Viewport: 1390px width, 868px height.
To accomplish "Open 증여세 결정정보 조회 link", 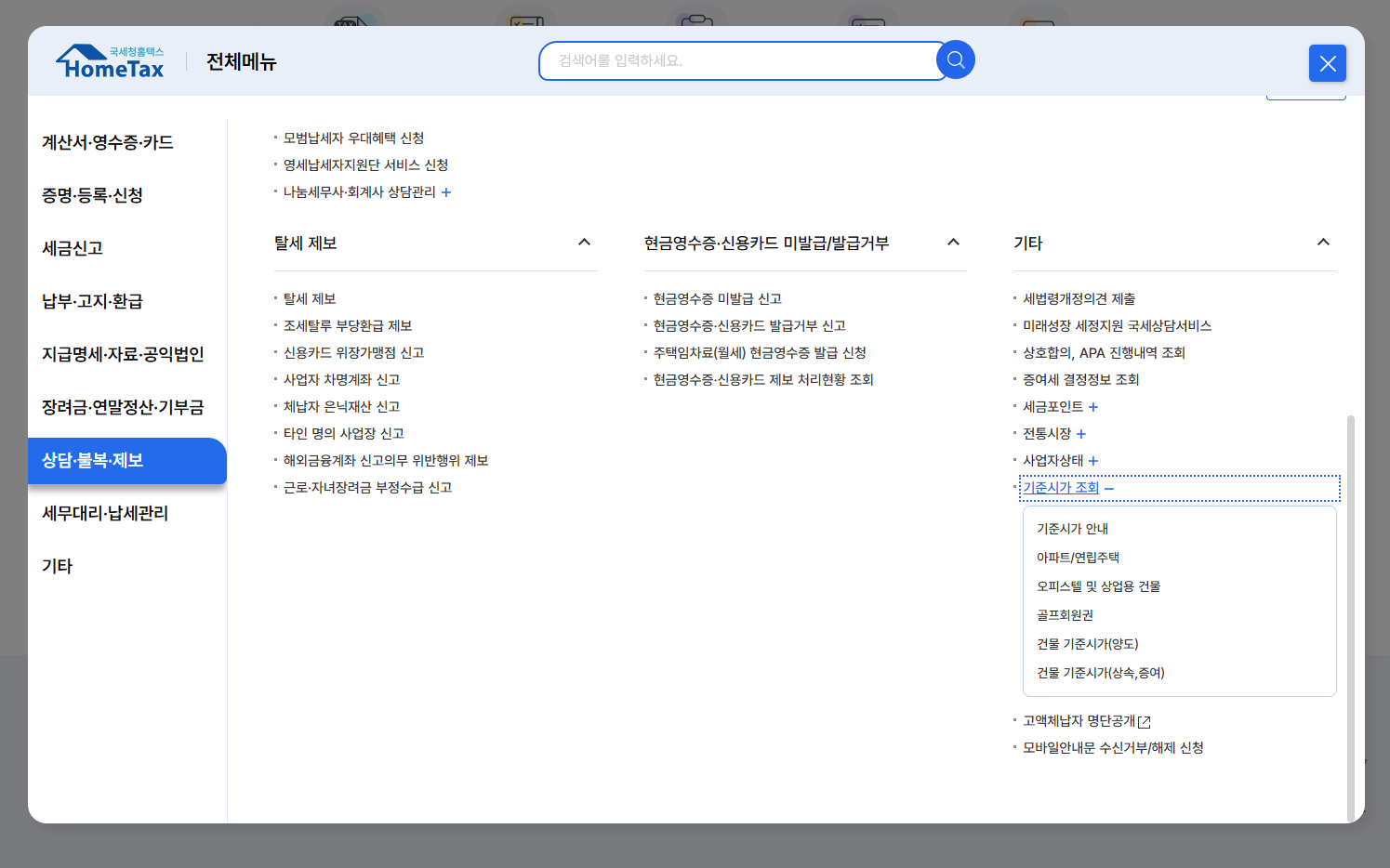I will click(1080, 380).
